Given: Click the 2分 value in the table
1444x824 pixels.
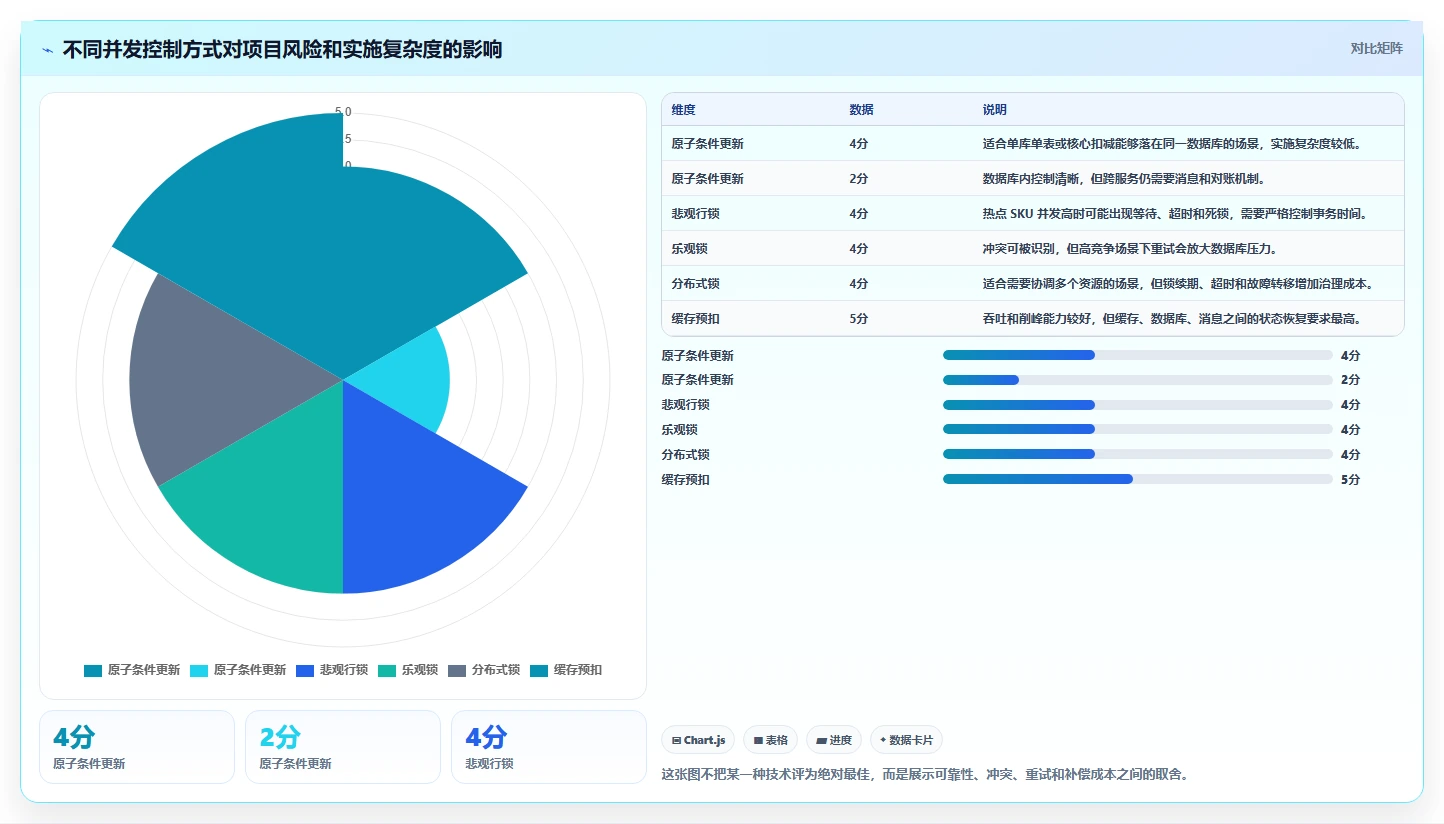Looking at the screenshot, I should [x=859, y=179].
